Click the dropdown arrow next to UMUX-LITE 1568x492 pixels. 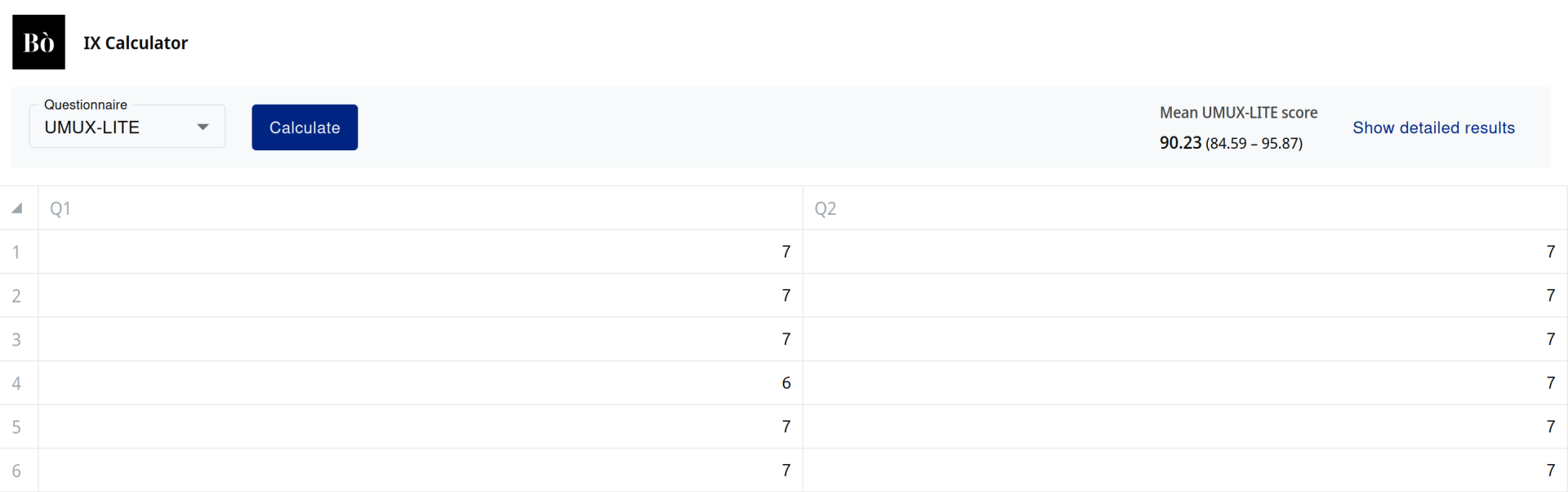click(203, 127)
